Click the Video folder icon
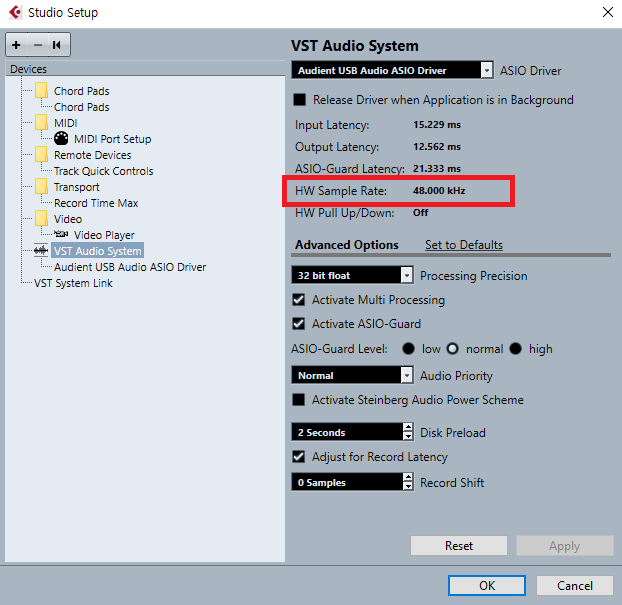This screenshot has width=622, height=605. [41, 219]
